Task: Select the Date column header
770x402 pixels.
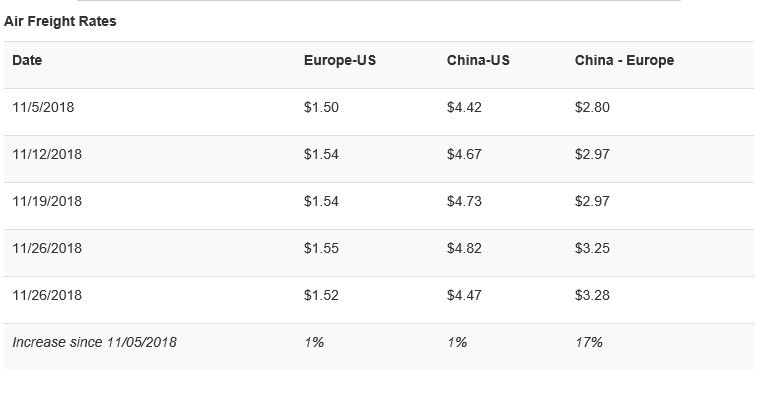Action: coord(27,60)
